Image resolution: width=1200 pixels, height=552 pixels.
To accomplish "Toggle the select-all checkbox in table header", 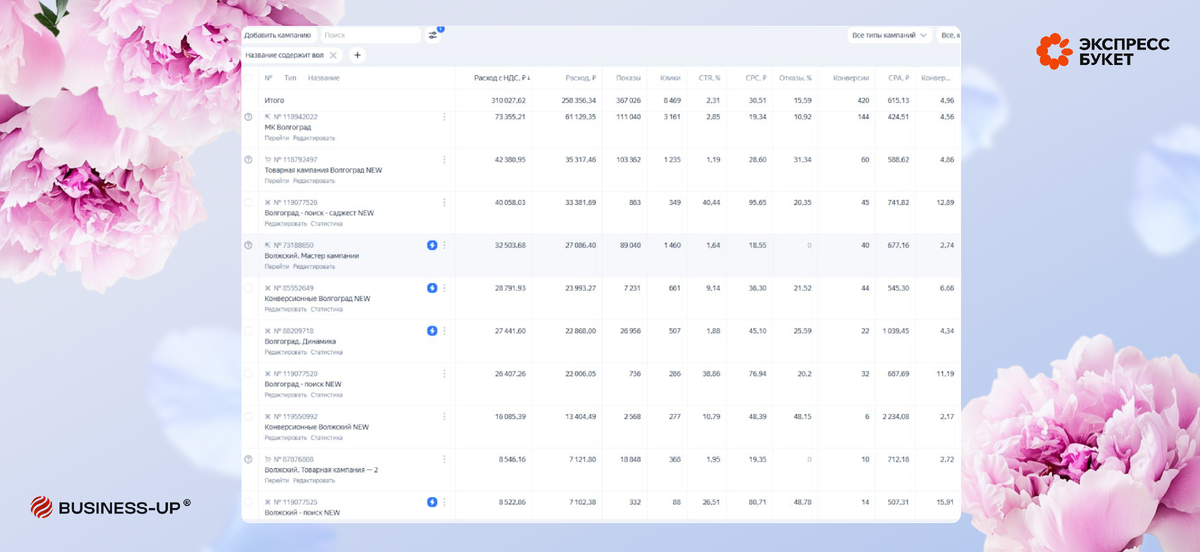I will [249, 77].
